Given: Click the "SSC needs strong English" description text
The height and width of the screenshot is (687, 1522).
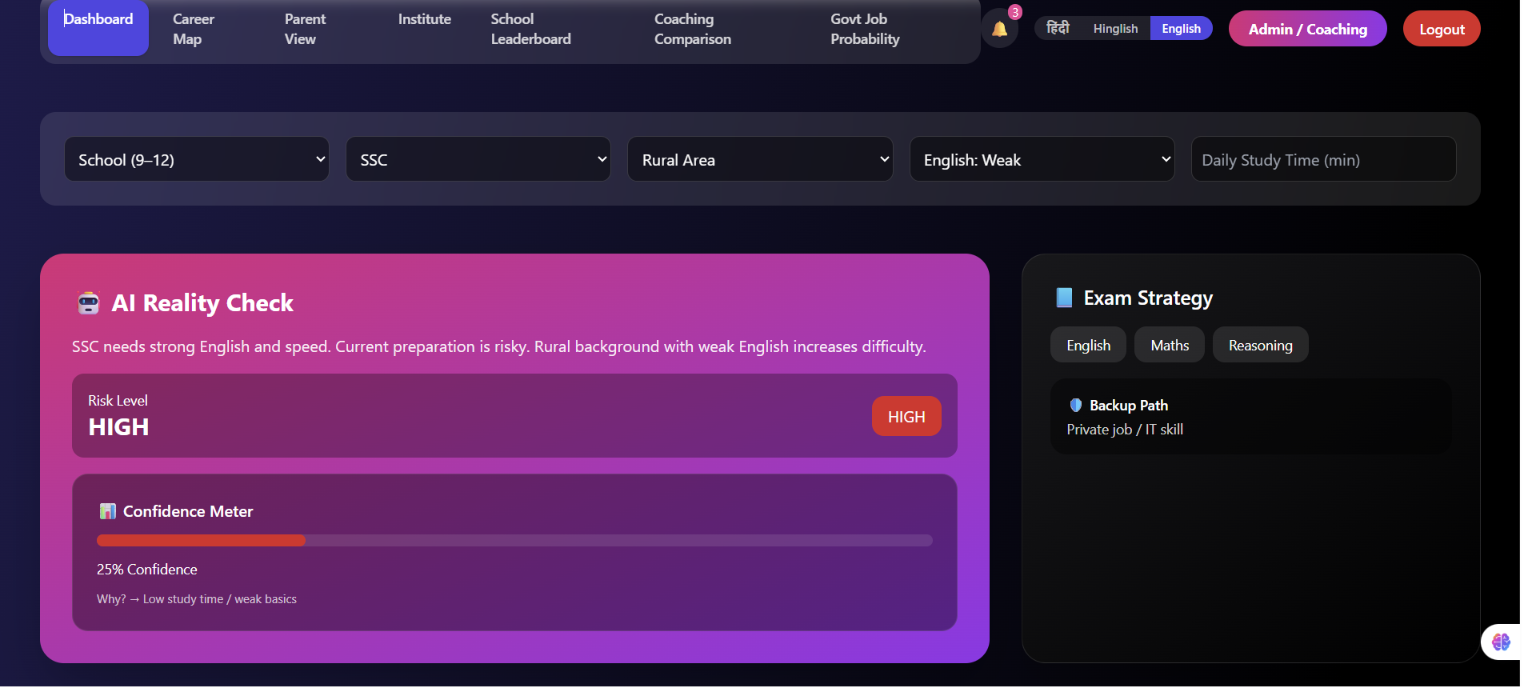Looking at the screenshot, I should [x=499, y=347].
